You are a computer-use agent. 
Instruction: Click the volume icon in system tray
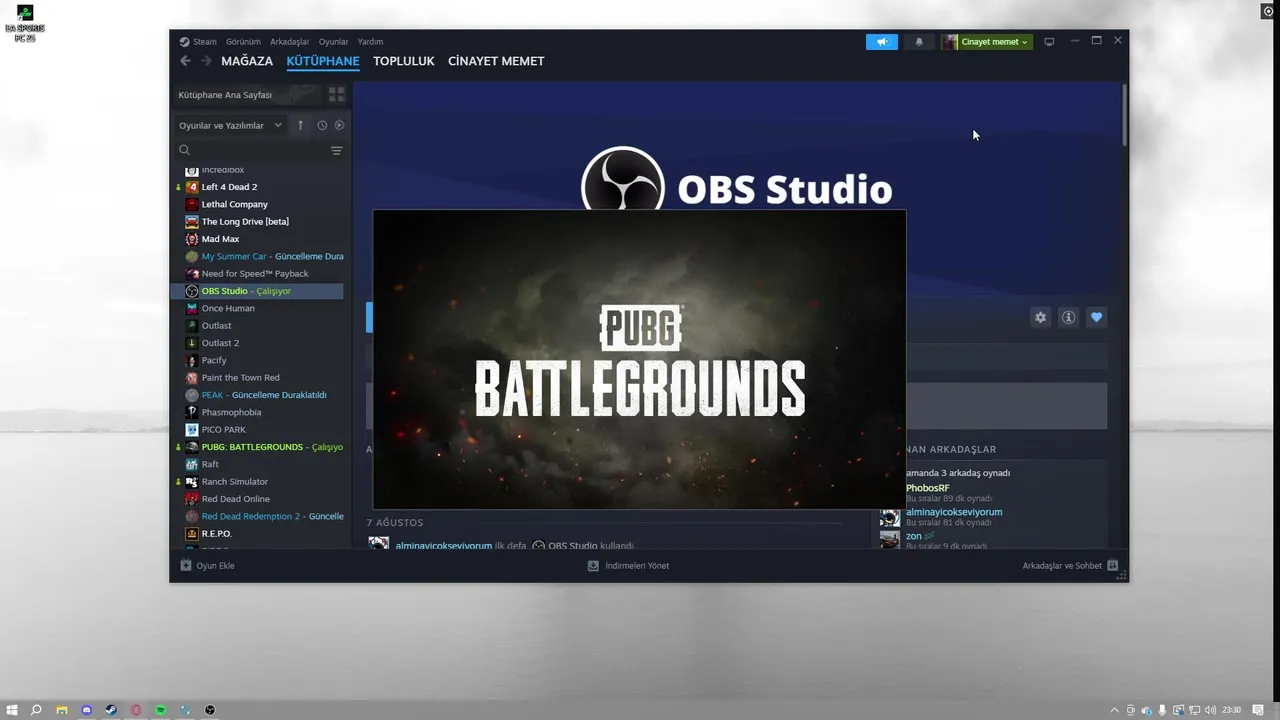(x=1210, y=710)
